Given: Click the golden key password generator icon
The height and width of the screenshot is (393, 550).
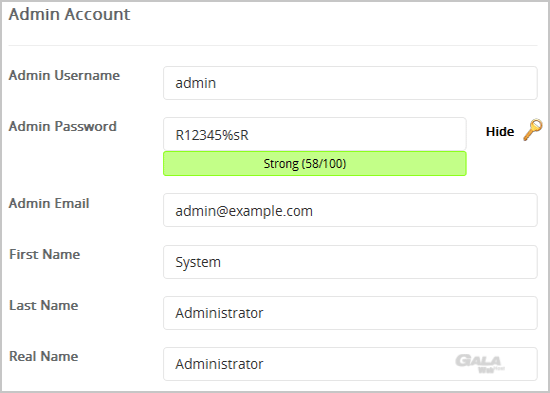Looking at the screenshot, I should click(x=533, y=130).
